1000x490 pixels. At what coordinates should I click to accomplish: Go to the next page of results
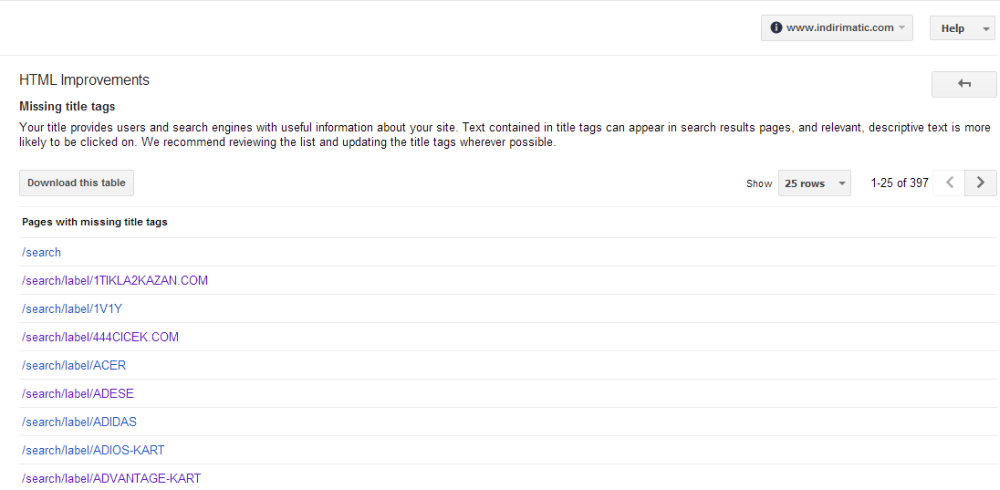980,183
